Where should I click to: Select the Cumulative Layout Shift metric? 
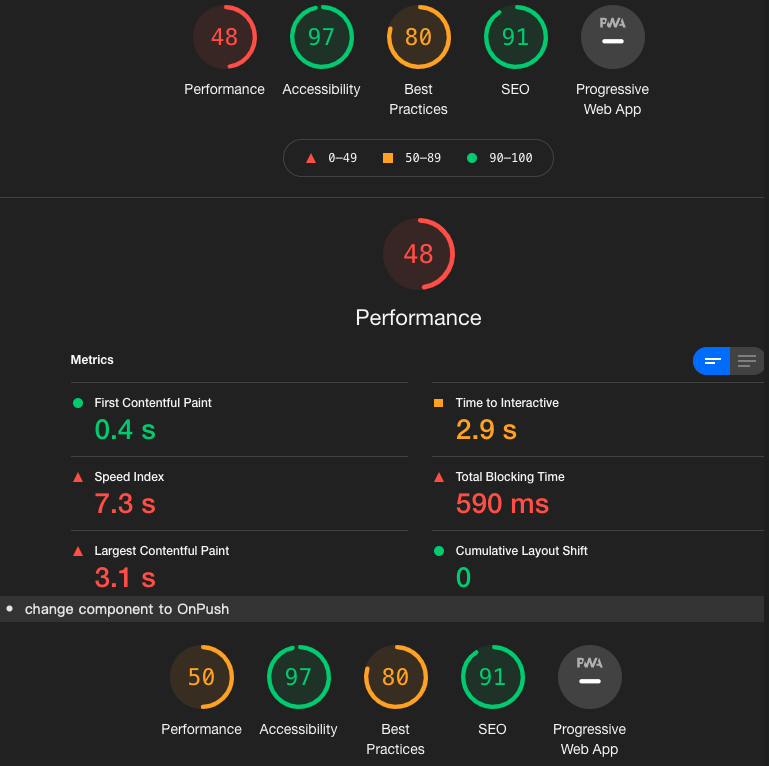598,564
